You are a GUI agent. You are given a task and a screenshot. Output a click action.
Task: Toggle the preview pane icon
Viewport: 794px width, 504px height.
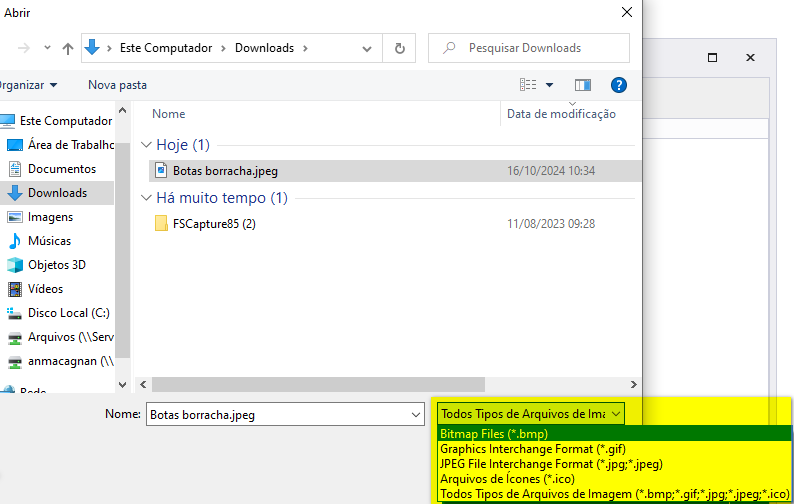[582, 85]
